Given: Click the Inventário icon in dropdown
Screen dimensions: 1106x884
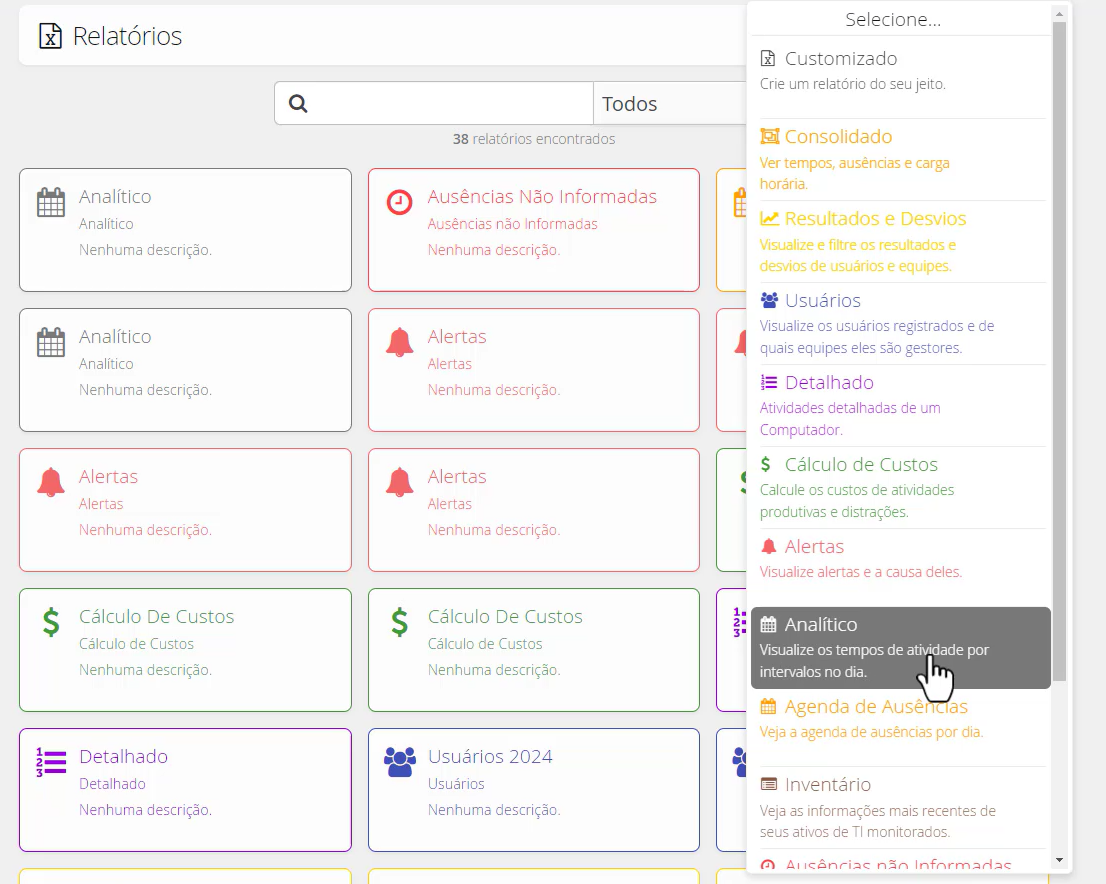Looking at the screenshot, I should coord(769,785).
